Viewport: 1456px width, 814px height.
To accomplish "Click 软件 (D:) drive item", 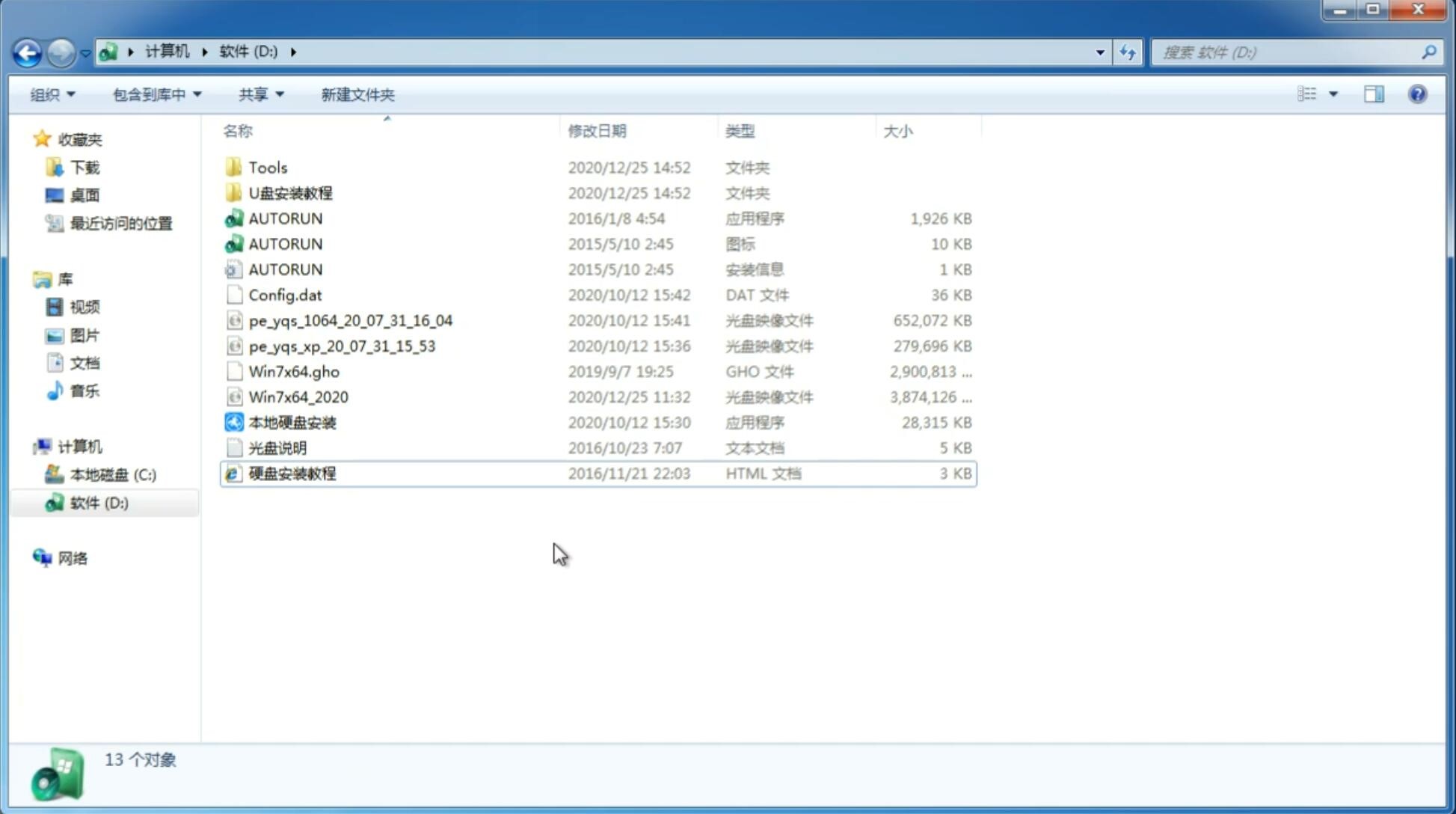I will (98, 503).
